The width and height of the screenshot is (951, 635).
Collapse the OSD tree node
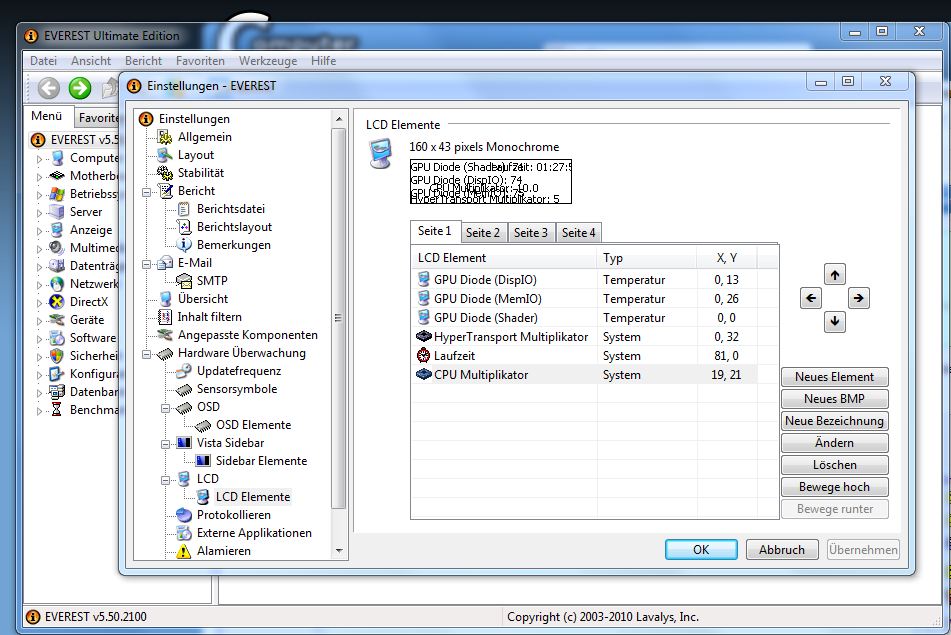(166, 408)
